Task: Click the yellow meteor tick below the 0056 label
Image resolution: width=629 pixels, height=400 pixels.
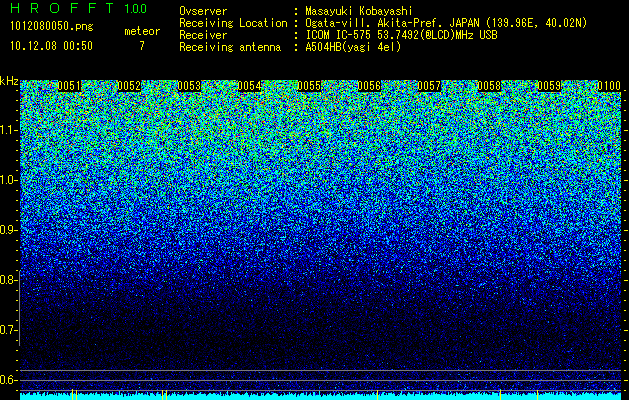Action: pos(377,394)
